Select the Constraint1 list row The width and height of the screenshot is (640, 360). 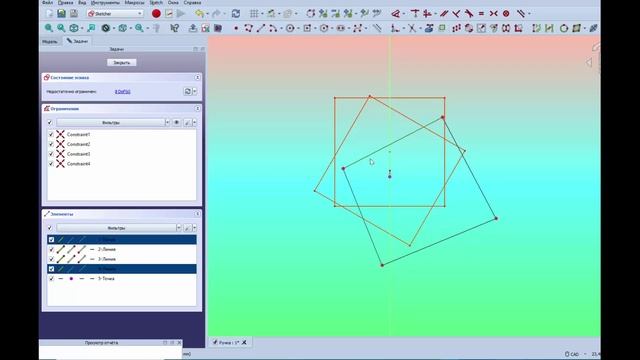[x=122, y=134]
